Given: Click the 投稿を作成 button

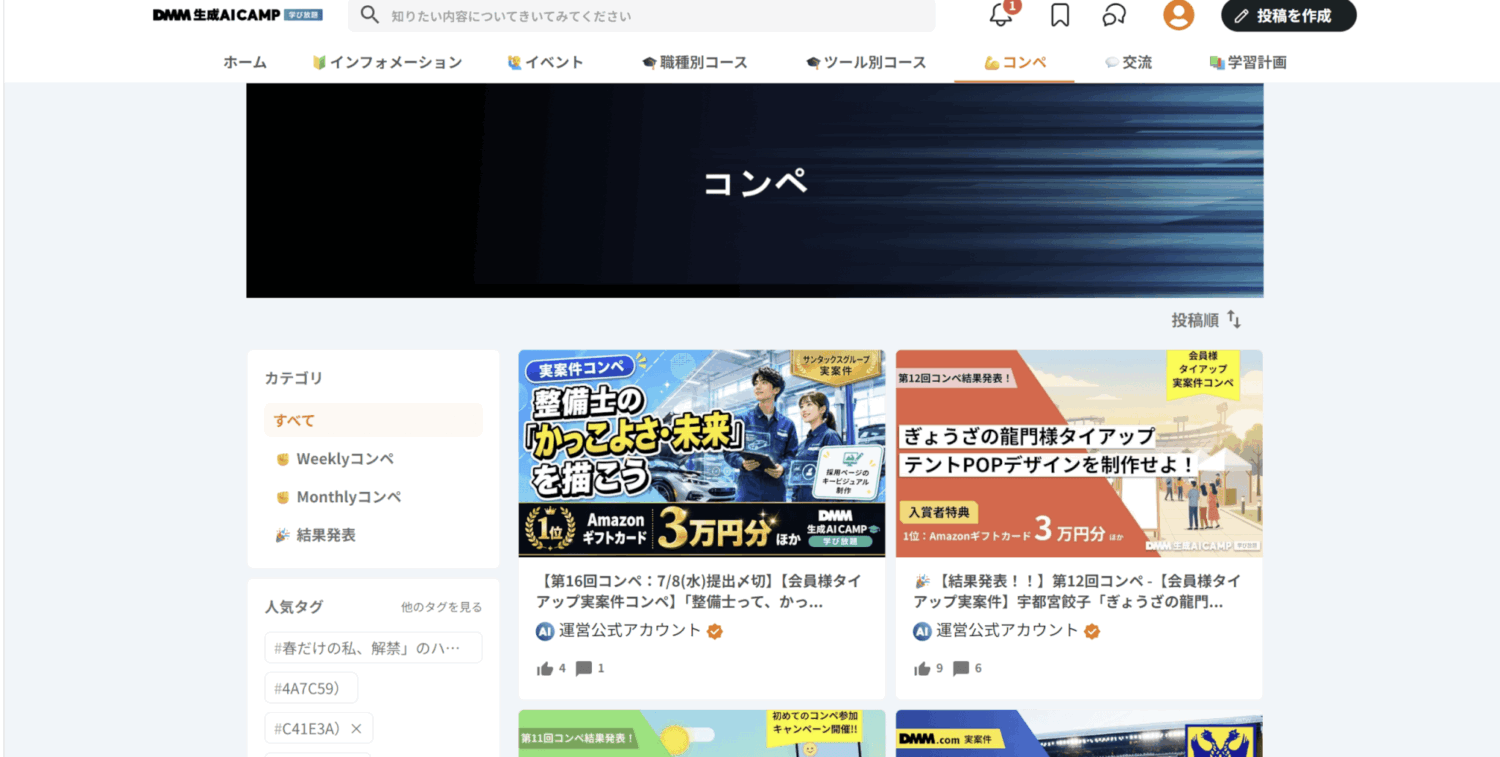Looking at the screenshot, I should tap(1289, 16).
